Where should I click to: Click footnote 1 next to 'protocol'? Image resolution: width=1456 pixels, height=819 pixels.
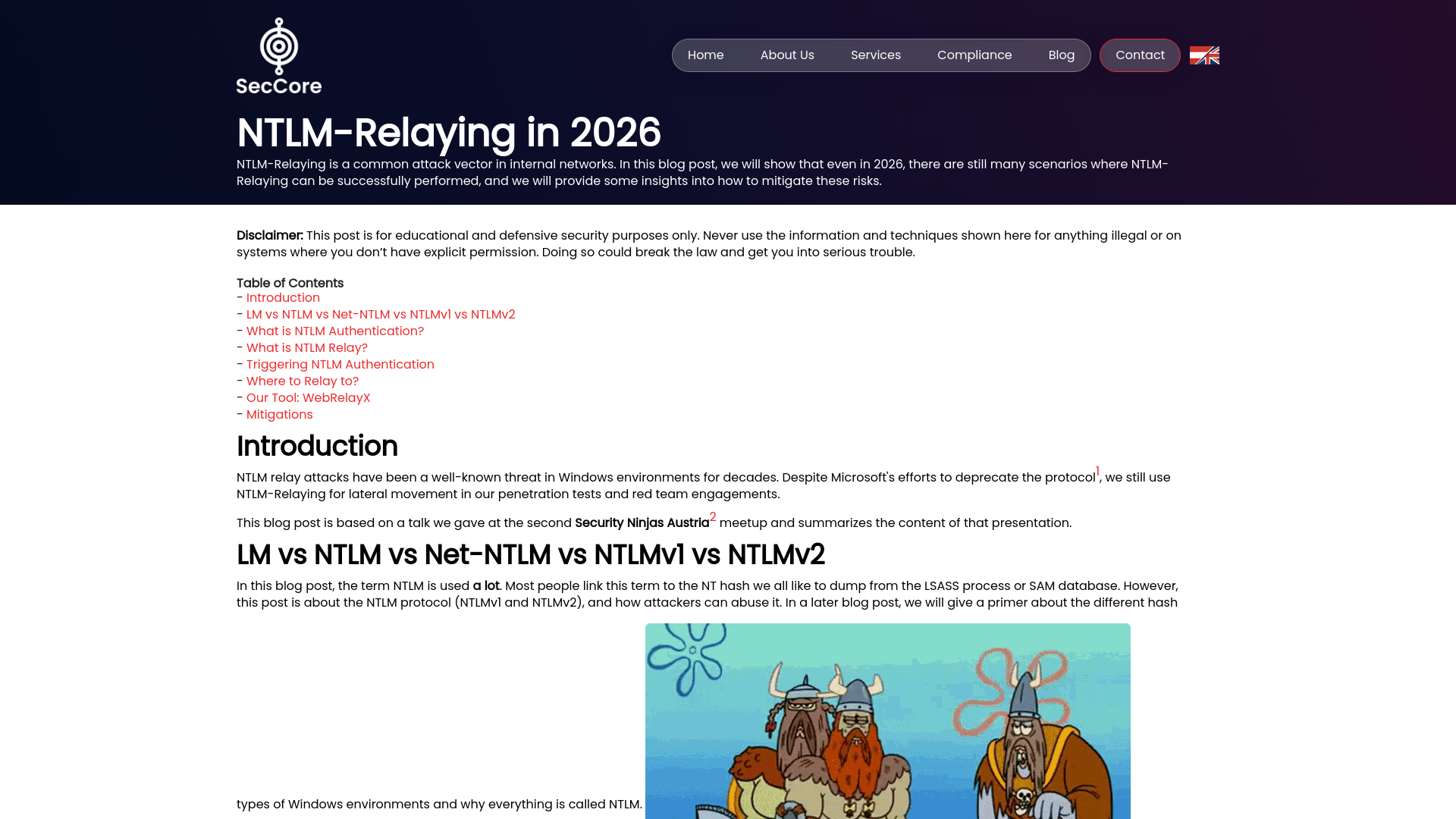pyautogui.click(x=1097, y=471)
